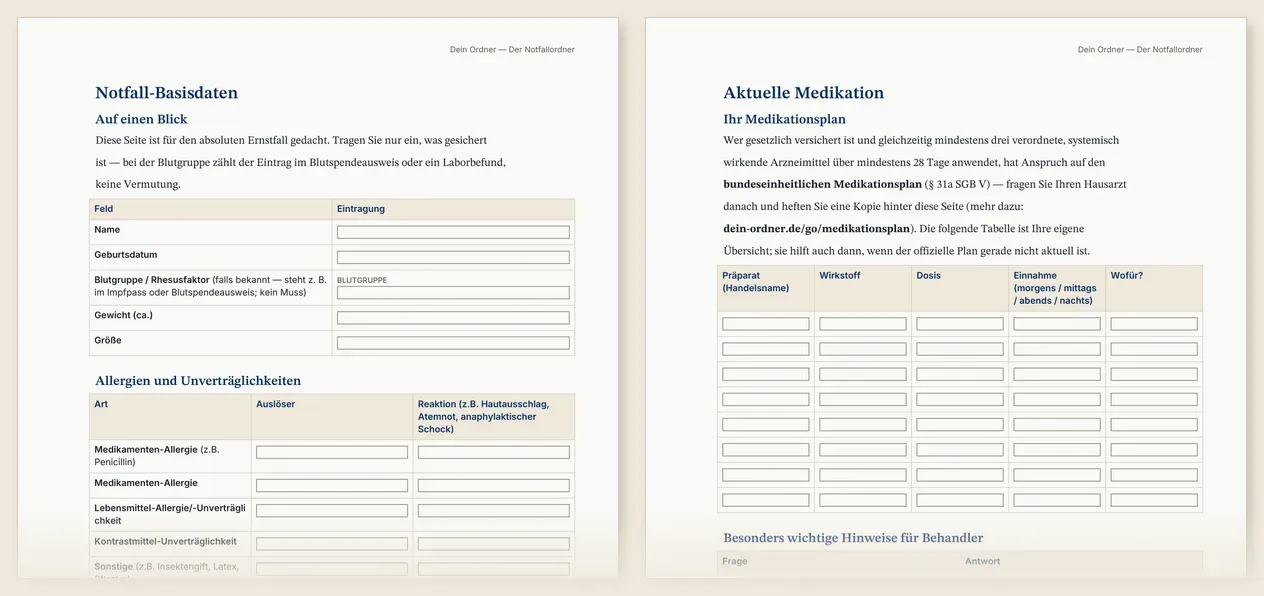Click first Wofür? field in medication table
Screen dimensions: 1264x596
coord(1154,324)
